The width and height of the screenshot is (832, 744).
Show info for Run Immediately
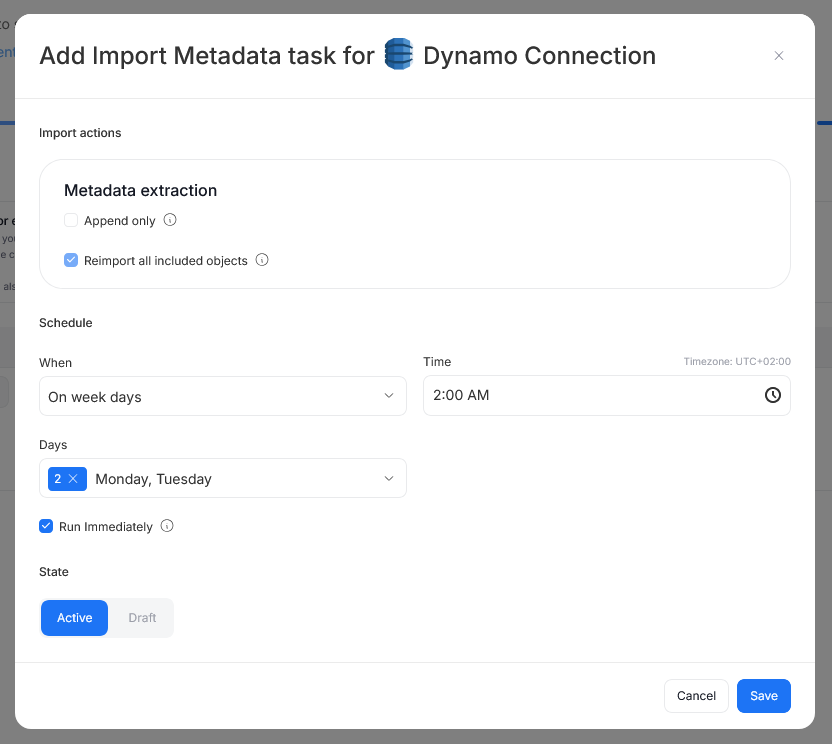click(x=167, y=526)
